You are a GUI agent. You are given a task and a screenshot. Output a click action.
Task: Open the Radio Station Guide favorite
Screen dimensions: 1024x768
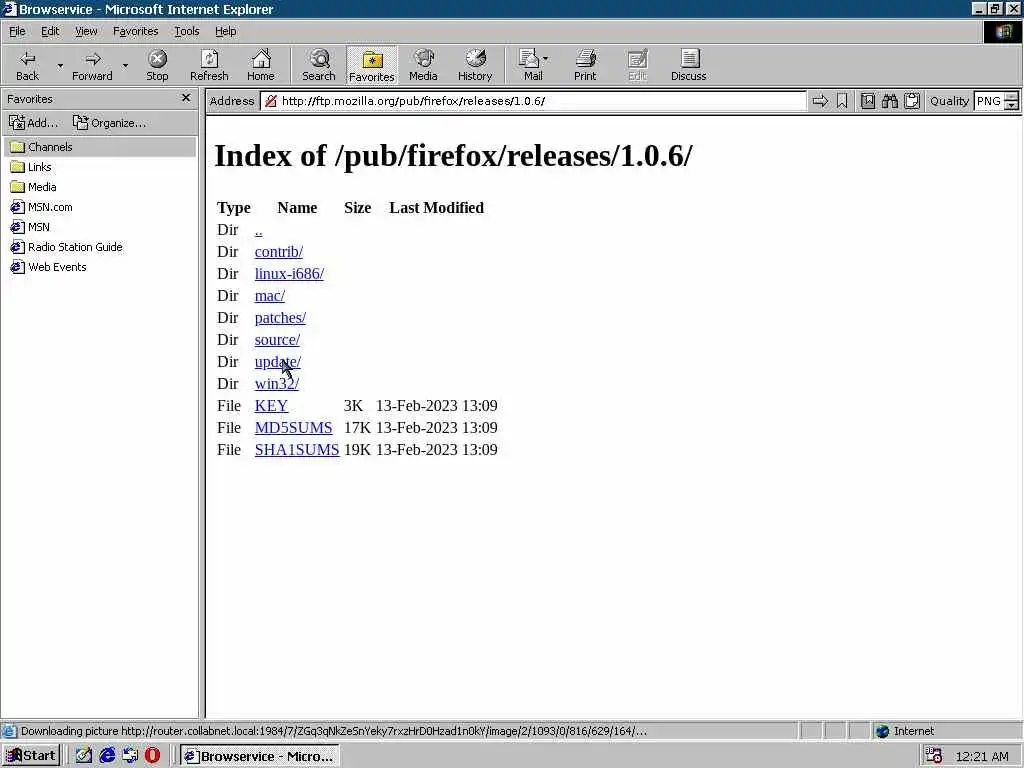coord(67,247)
